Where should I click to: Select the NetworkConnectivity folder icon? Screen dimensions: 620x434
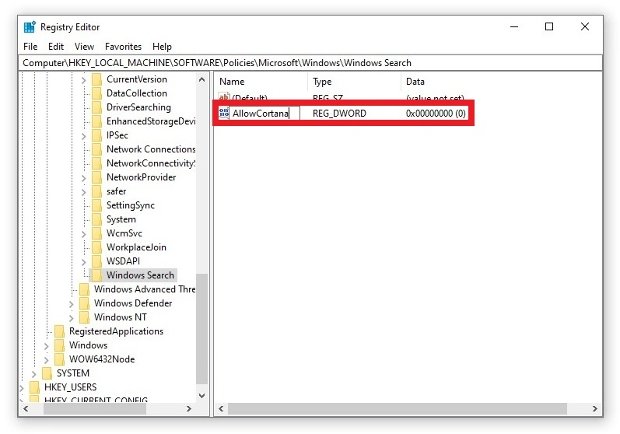tap(96, 163)
